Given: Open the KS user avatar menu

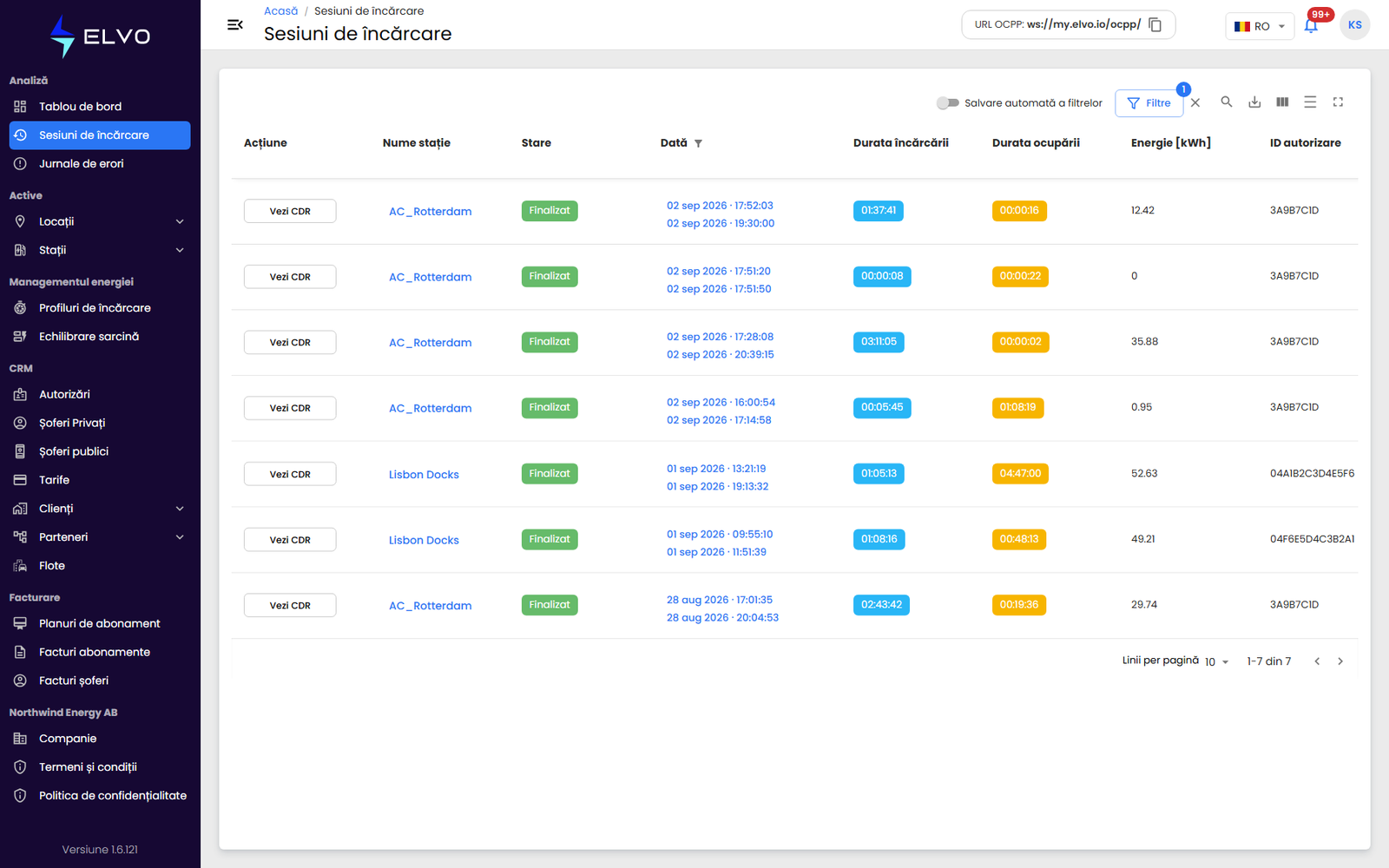Looking at the screenshot, I should click(1354, 24).
